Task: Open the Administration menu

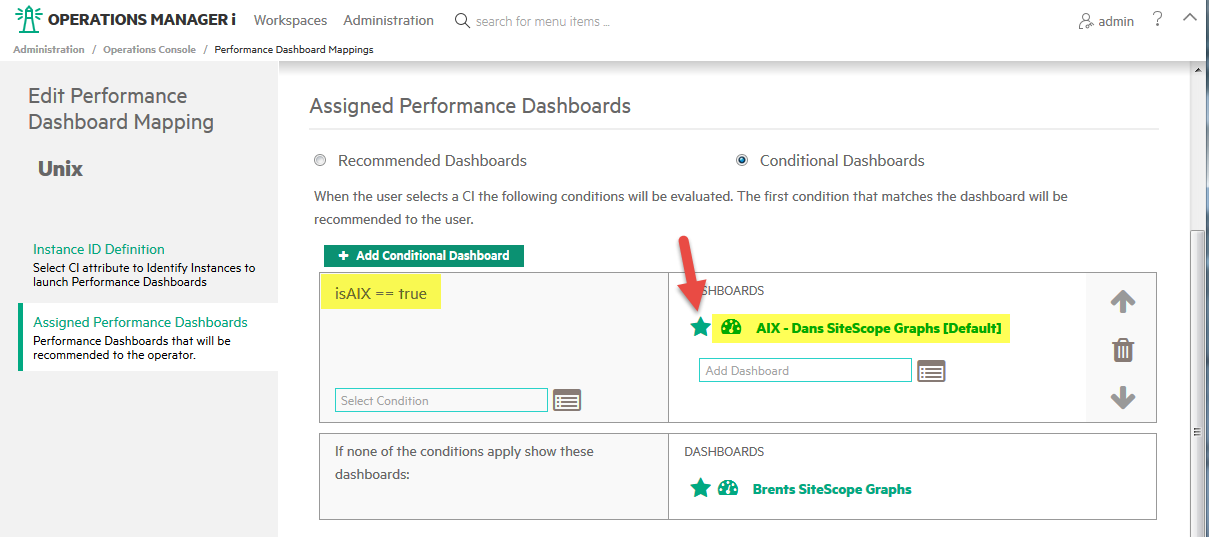Action: [388, 20]
